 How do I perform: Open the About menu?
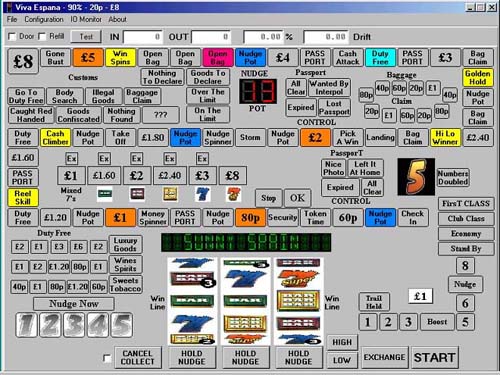click(x=117, y=19)
